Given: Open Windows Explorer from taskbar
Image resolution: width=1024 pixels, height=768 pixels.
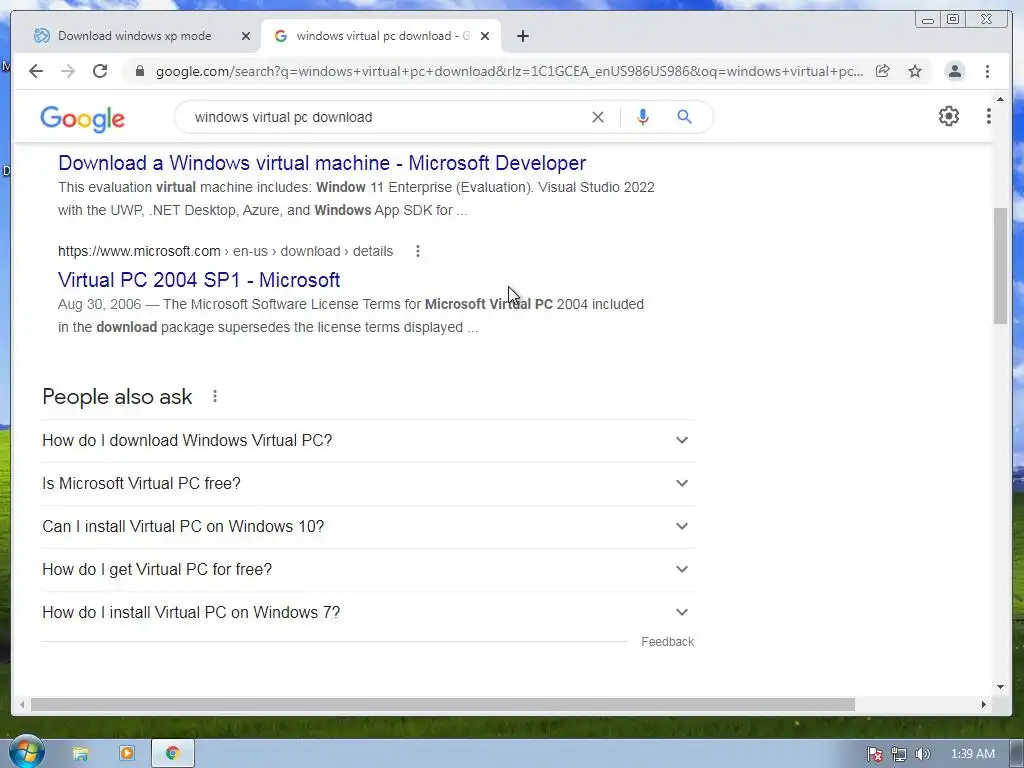Looking at the screenshot, I should point(80,754).
